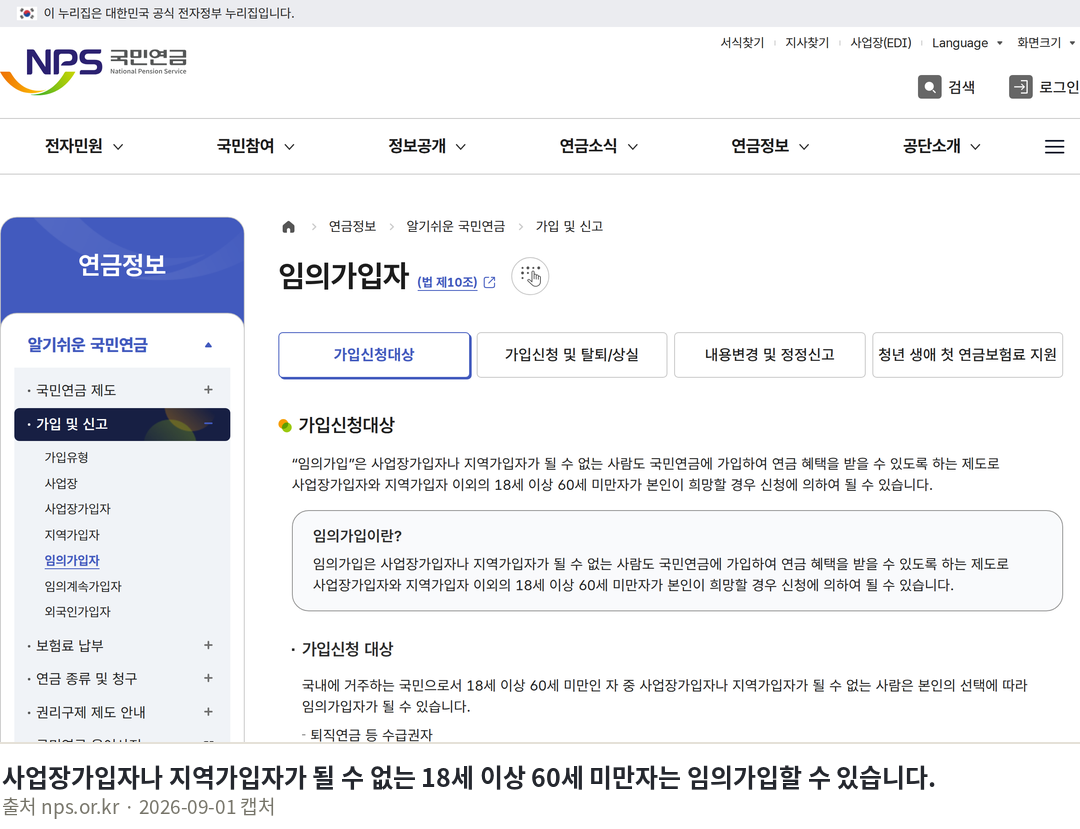Click 알기쉬운 국민연금 in breadcrumb

coord(455,227)
